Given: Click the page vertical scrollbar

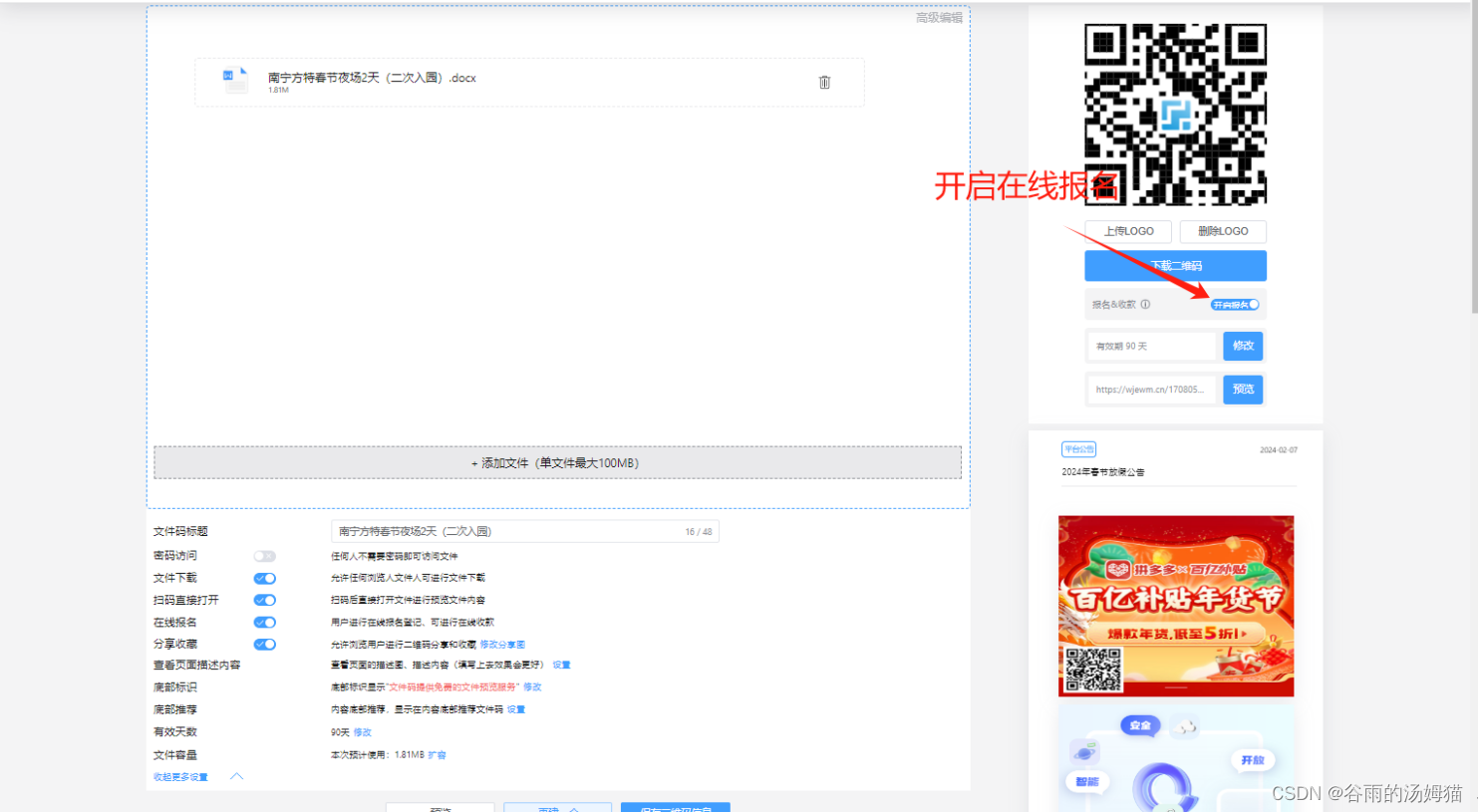Looking at the screenshot, I should click(x=1473, y=159).
